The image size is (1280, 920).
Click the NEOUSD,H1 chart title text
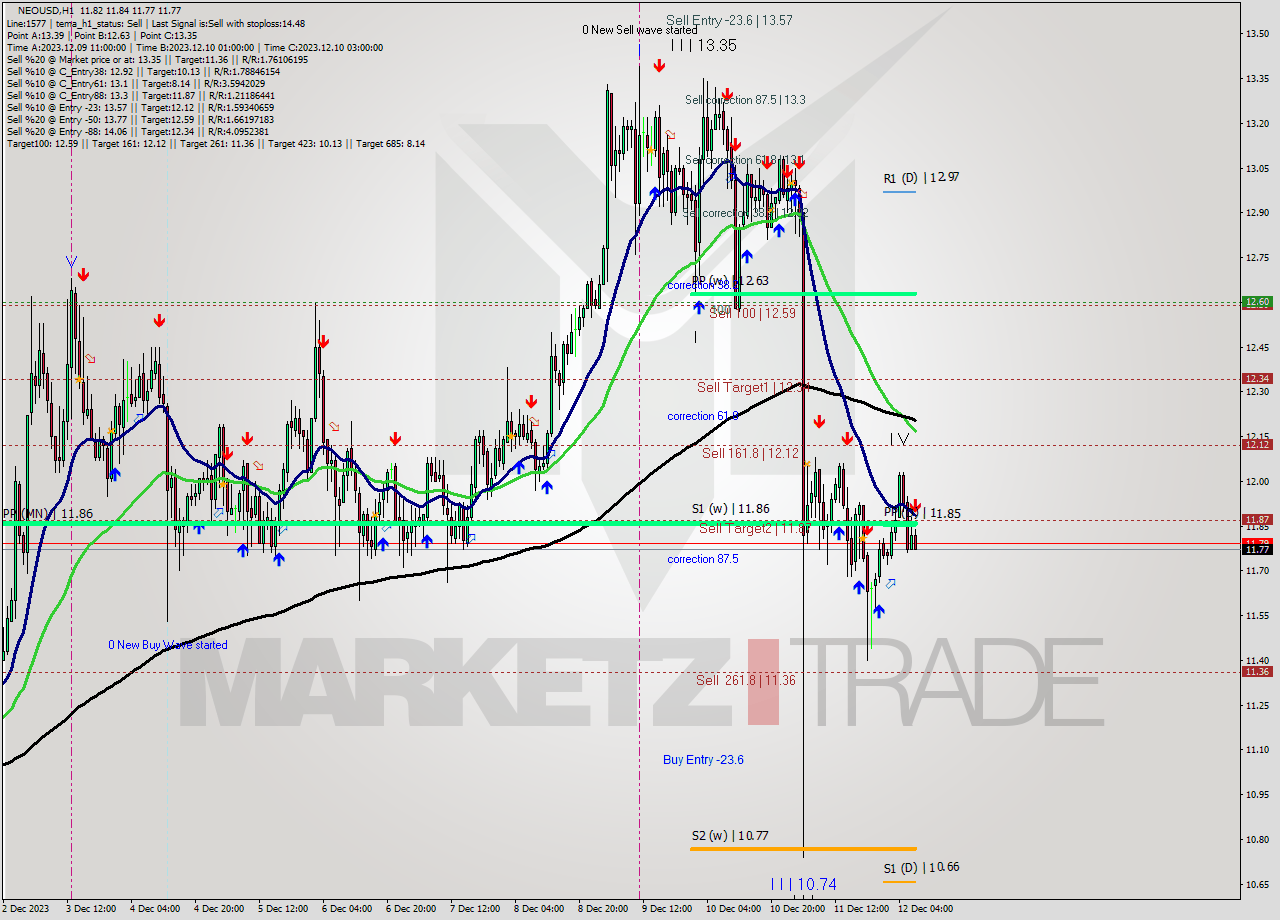[44, 10]
